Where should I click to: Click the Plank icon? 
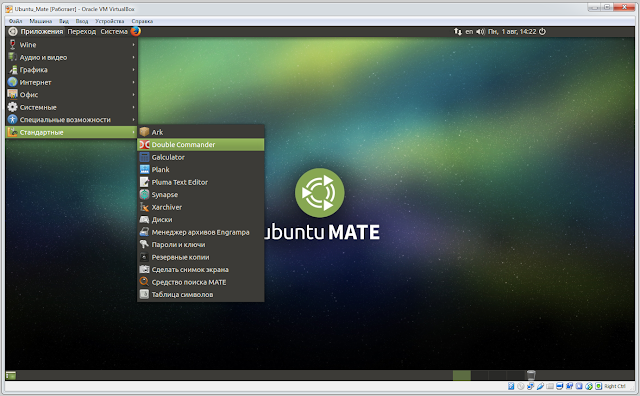point(144,169)
